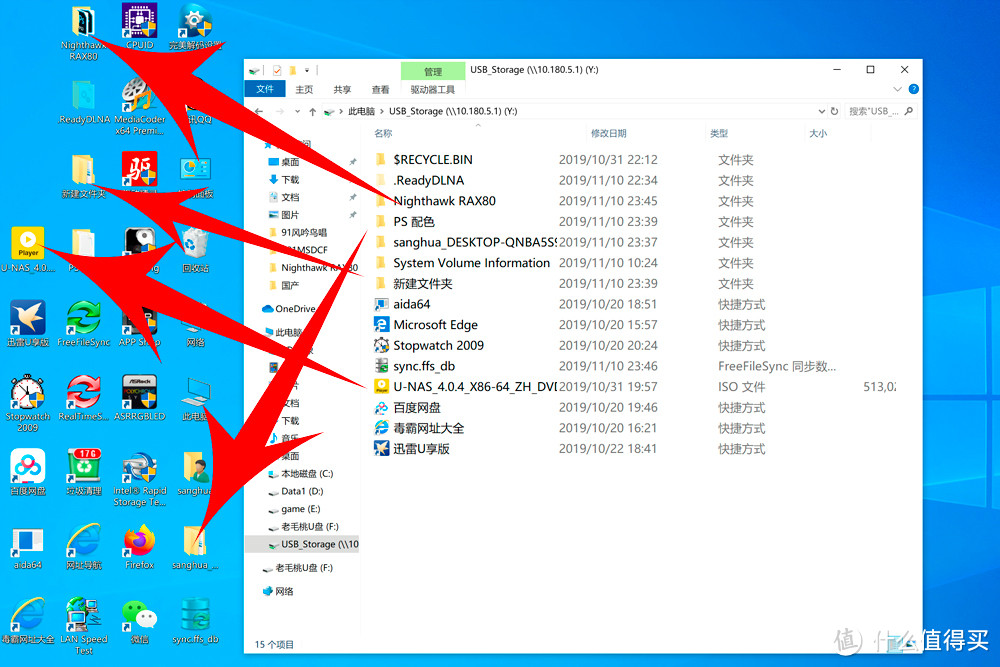Select the PS 配色 folder
The height and width of the screenshot is (667, 1000).
(x=413, y=222)
